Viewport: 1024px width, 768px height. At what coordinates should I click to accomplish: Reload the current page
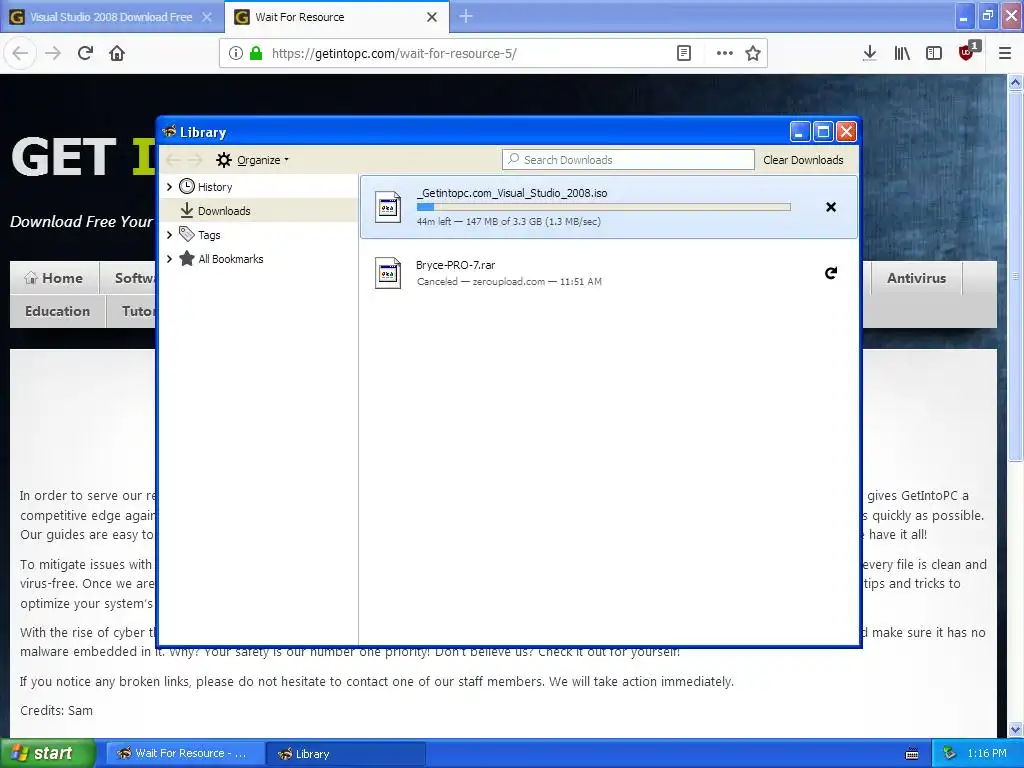[85, 54]
